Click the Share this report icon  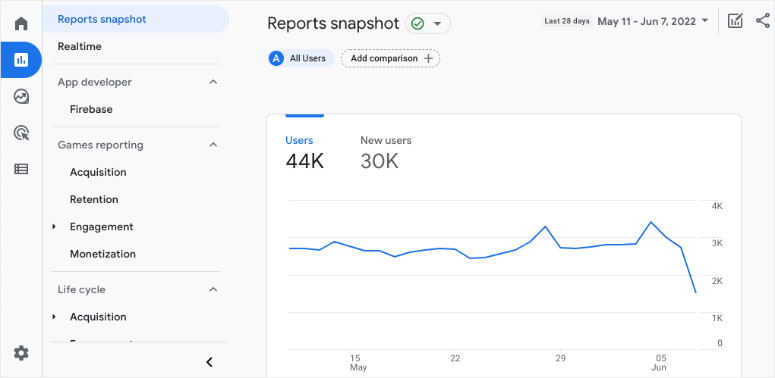click(x=763, y=21)
